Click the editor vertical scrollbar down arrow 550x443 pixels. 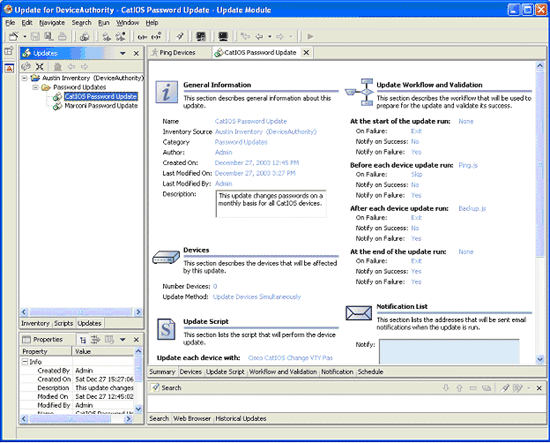[x=540, y=359]
